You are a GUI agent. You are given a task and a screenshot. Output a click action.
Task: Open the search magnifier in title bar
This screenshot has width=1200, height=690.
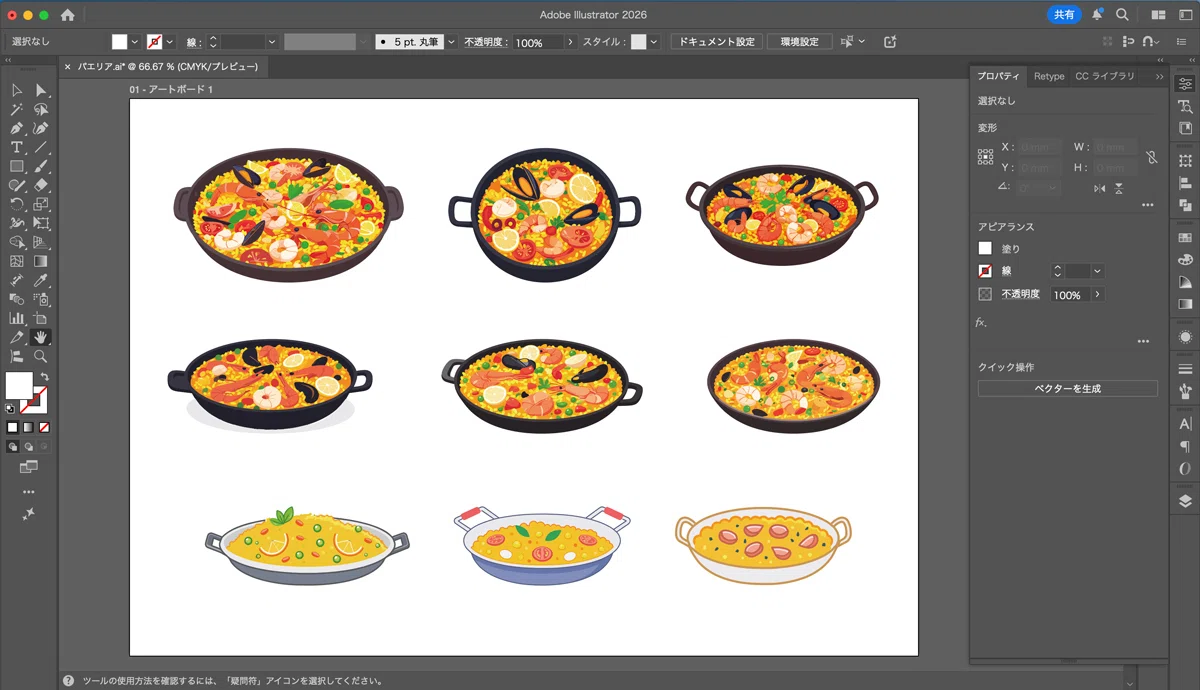click(x=1123, y=15)
